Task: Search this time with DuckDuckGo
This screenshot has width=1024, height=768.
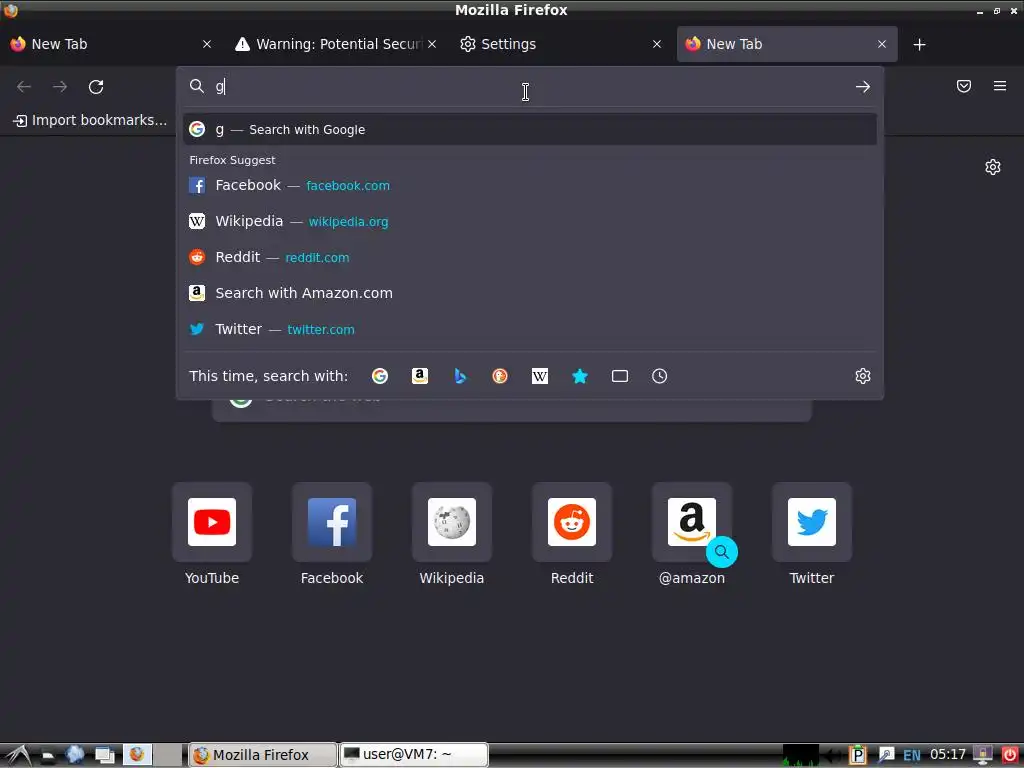Action: click(500, 376)
